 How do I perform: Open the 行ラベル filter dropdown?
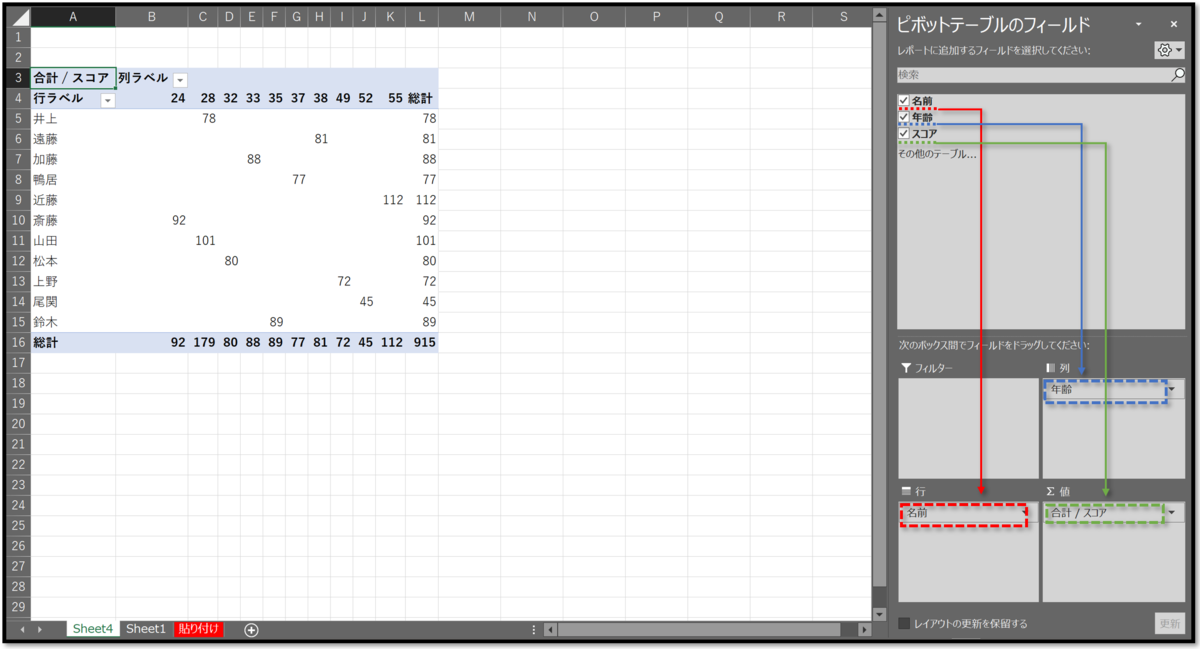108,100
